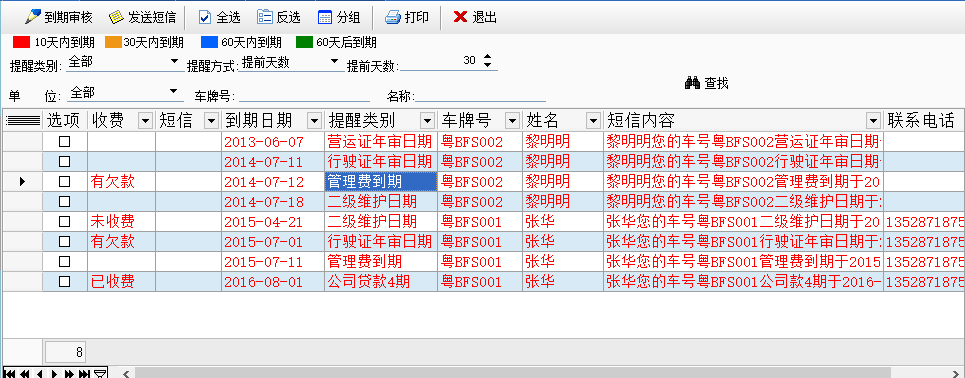This screenshot has height=378, width=965.
Task: Go to previous page in record navigator
Action: pos(25,374)
